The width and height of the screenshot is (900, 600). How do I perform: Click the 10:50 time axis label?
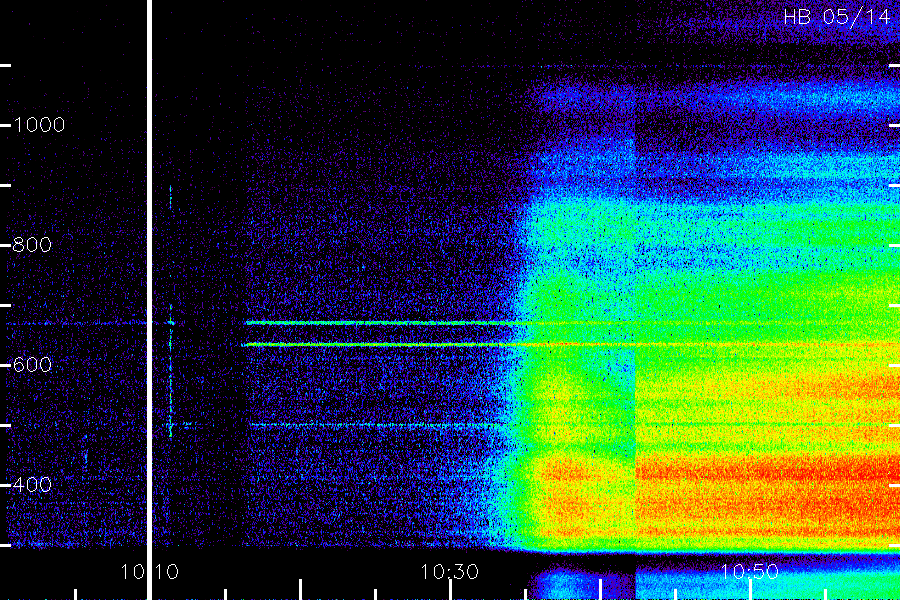pyautogui.click(x=749, y=572)
